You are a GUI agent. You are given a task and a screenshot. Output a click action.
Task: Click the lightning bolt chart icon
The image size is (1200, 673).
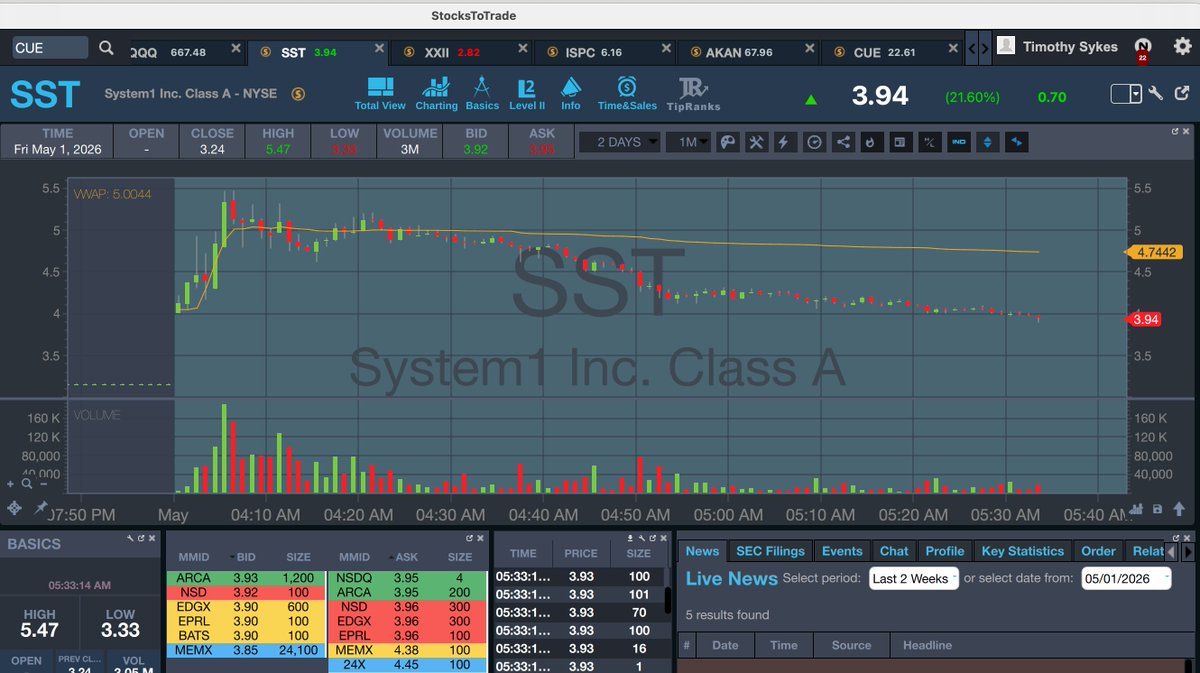coord(784,142)
